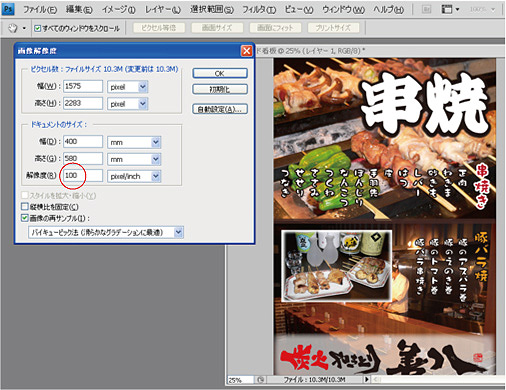Screen dimensions: 506x390
Task: Close the 画像解像度 dialog
Action: pyautogui.click(x=247, y=51)
